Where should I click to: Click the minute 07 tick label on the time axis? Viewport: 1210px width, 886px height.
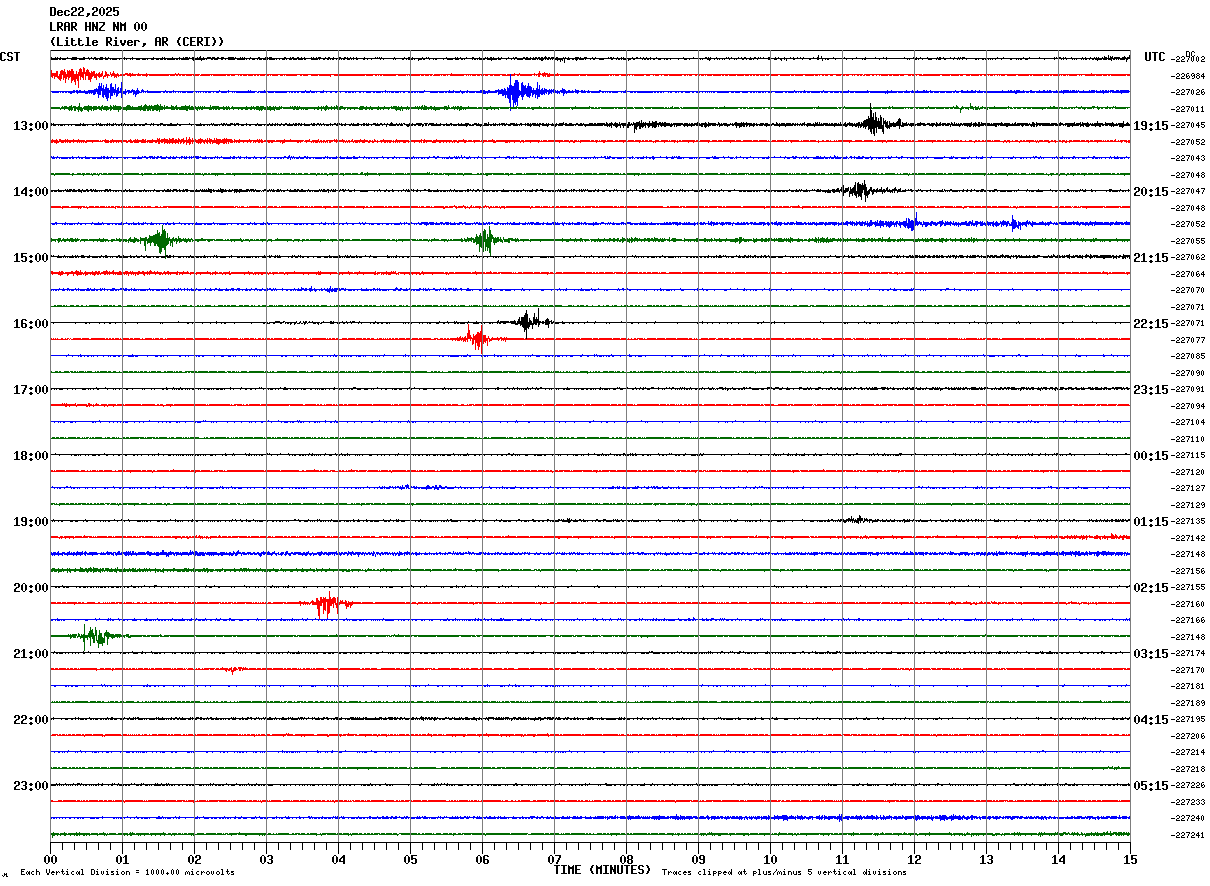point(554,859)
